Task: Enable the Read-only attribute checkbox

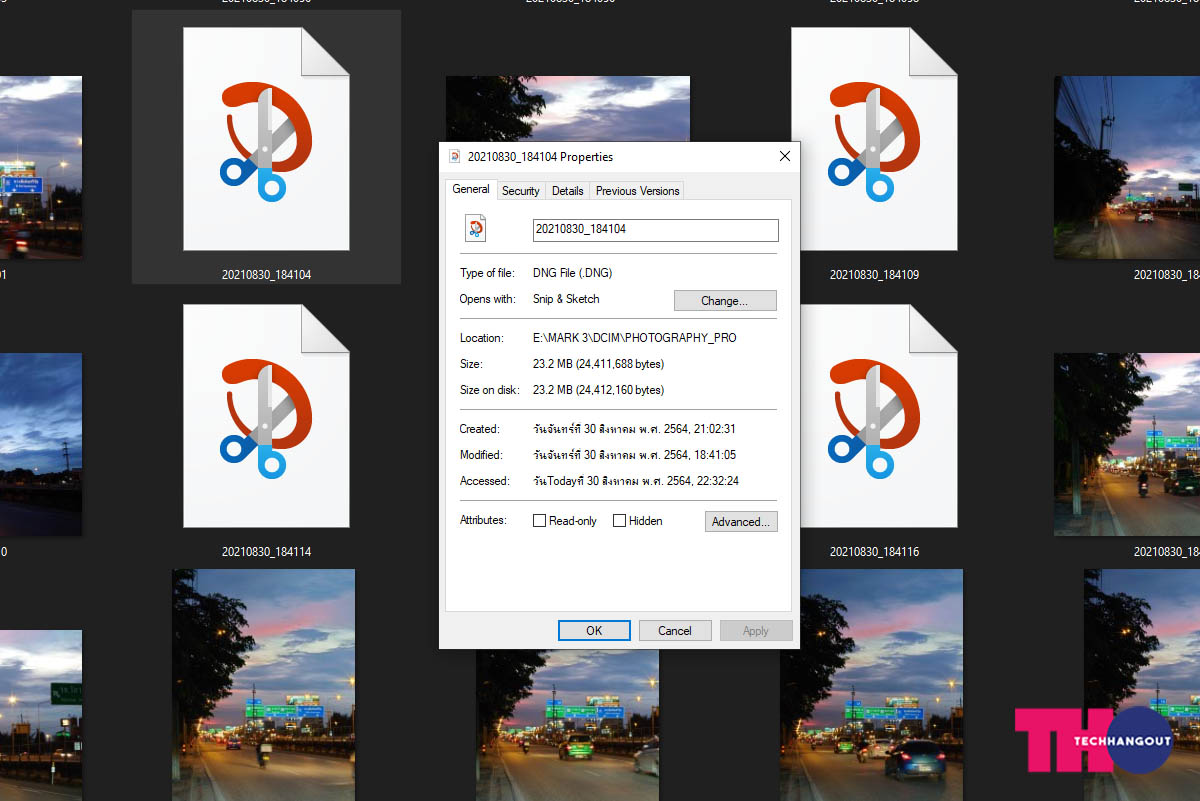Action: point(540,521)
